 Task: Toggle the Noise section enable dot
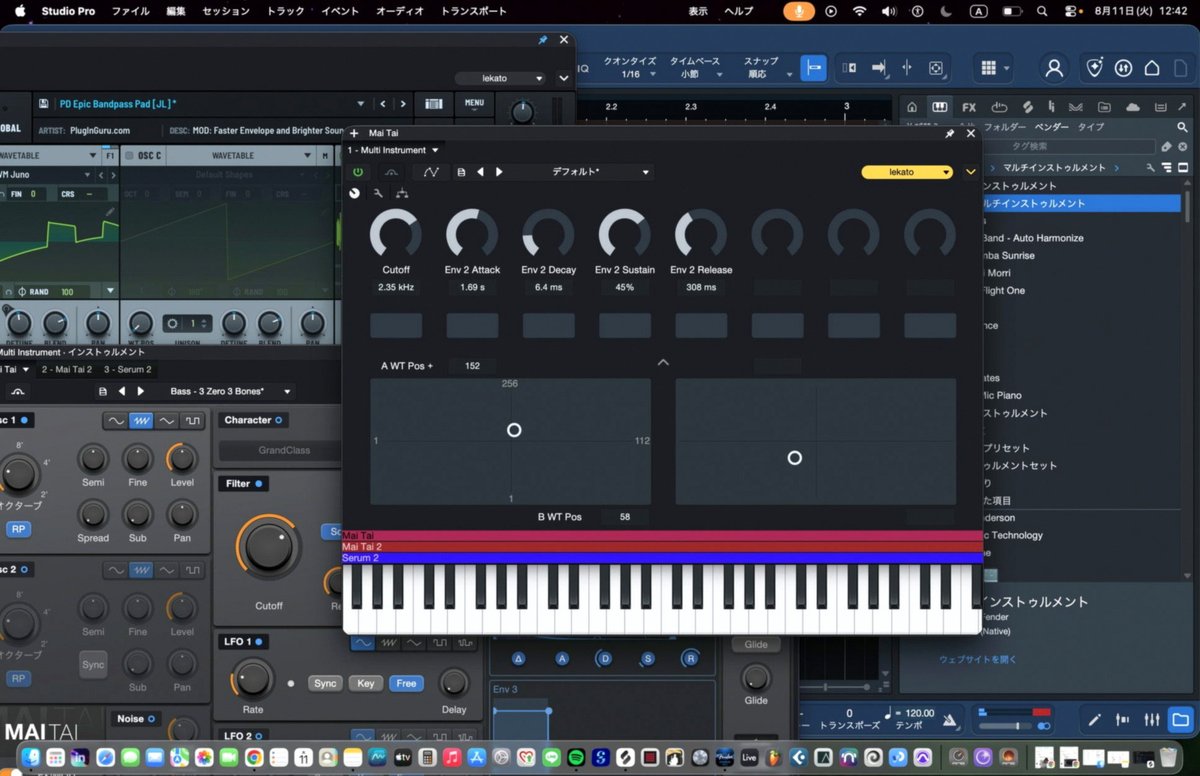[152, 718]
